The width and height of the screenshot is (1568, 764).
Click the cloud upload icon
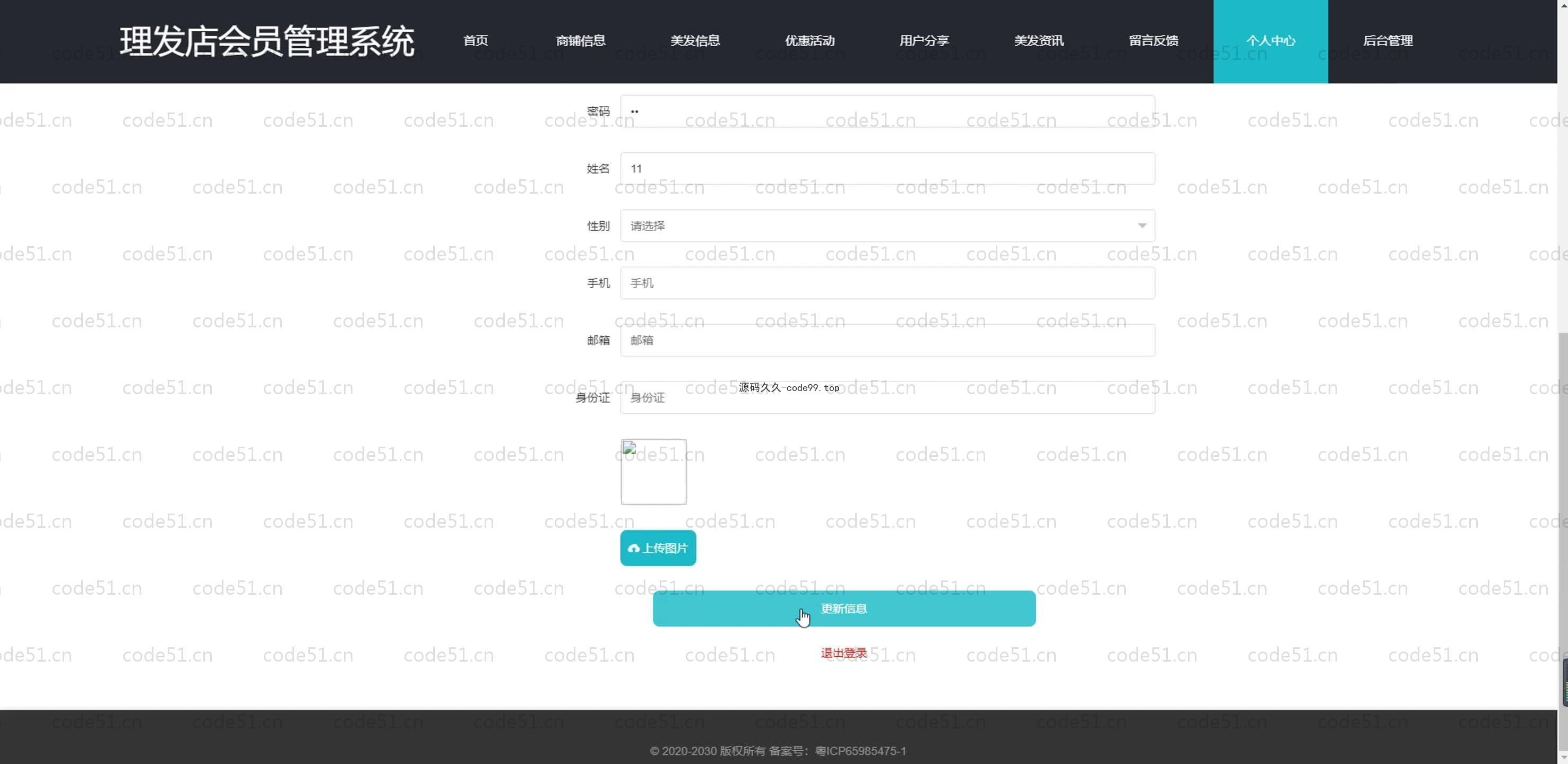634,549
